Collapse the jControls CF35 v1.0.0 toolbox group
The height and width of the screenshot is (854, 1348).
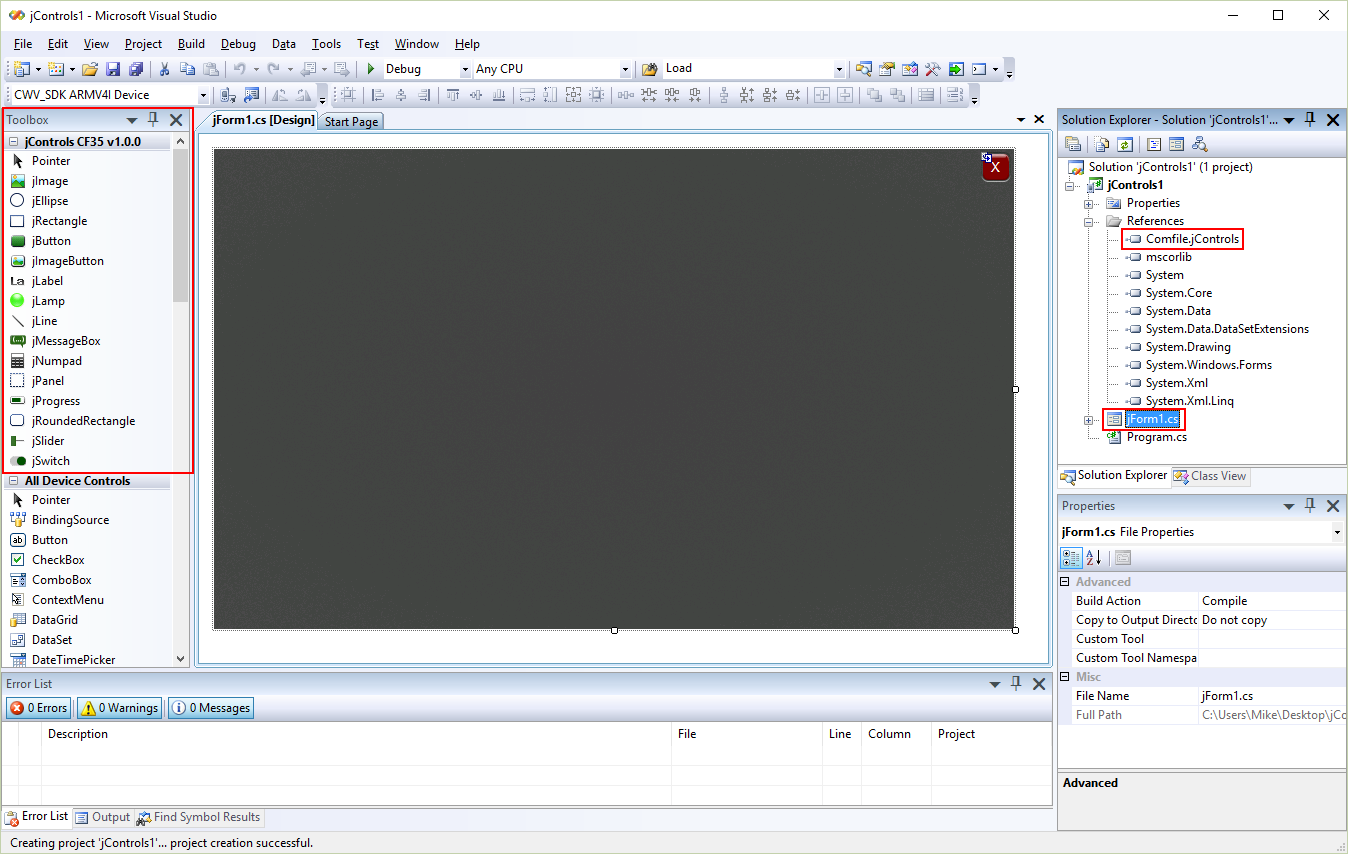[x=14, y=142]
